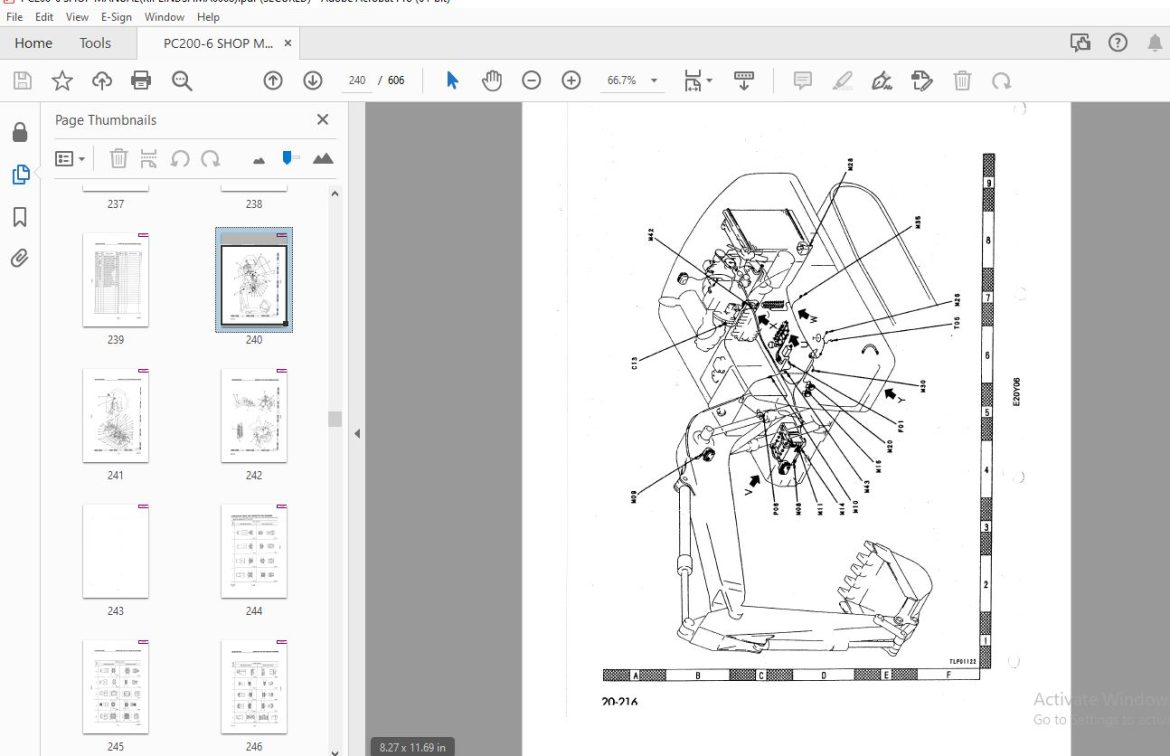Viewport: 1170px width, 756px height.
Task: Delete pages icon in thumbnails panel
Action: [x=119, y=158]
